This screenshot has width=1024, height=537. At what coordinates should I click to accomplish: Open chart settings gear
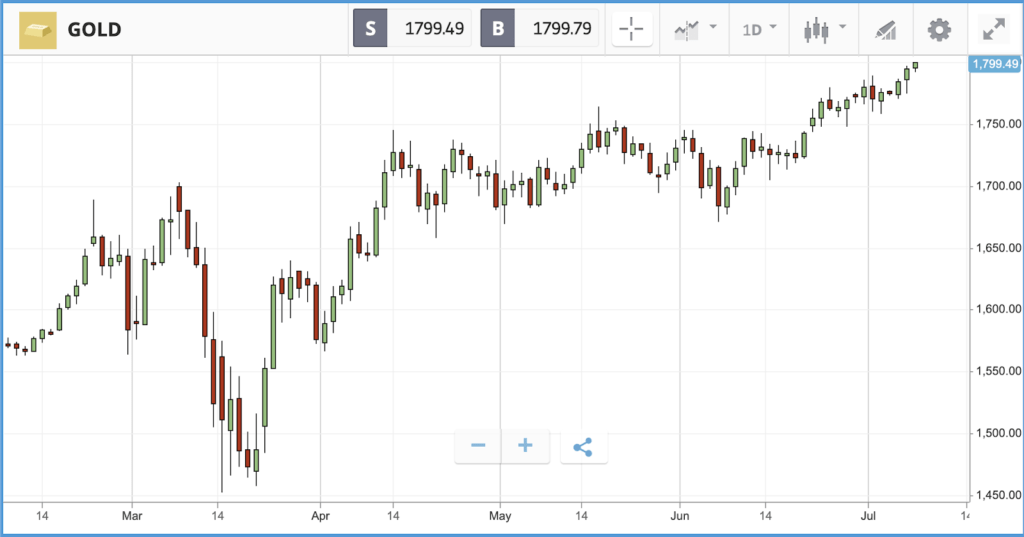tap(939, 30)
